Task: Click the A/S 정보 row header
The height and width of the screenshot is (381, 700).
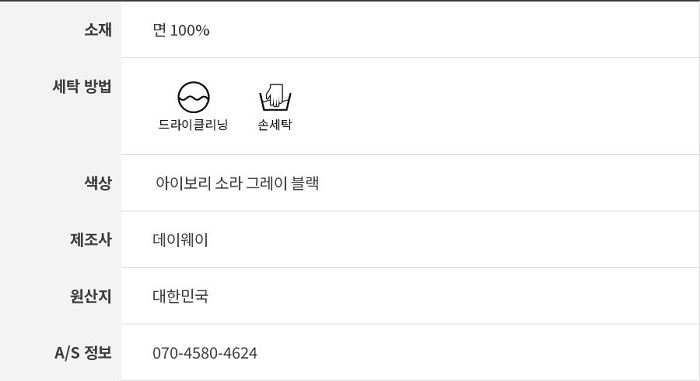Action: [83, 353]
